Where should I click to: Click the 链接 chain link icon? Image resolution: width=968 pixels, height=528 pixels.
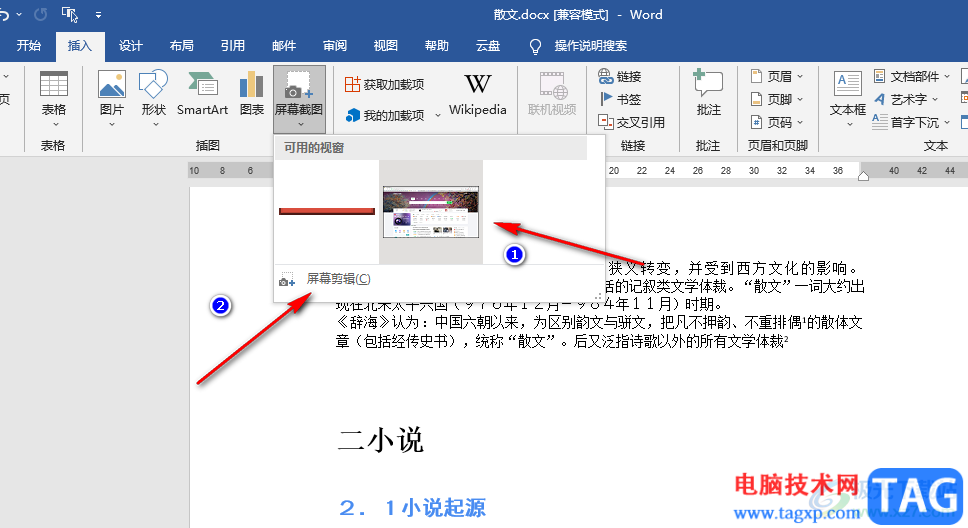click(605, 77)
